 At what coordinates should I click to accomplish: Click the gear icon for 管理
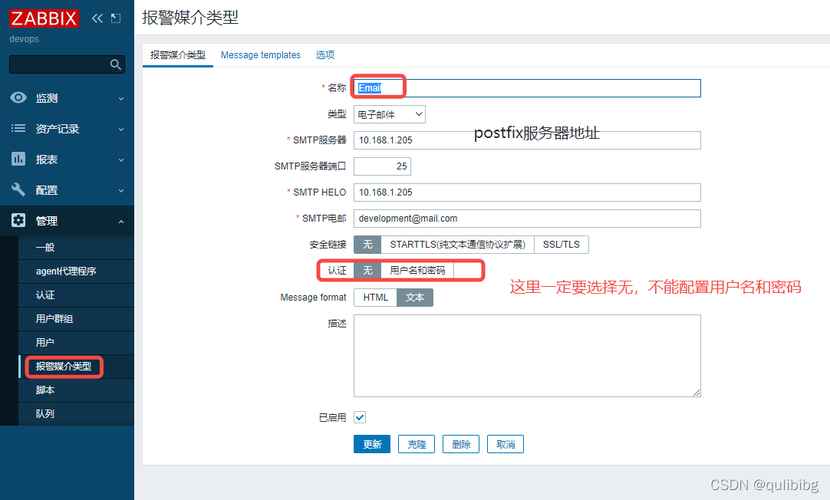click(19, 220)
